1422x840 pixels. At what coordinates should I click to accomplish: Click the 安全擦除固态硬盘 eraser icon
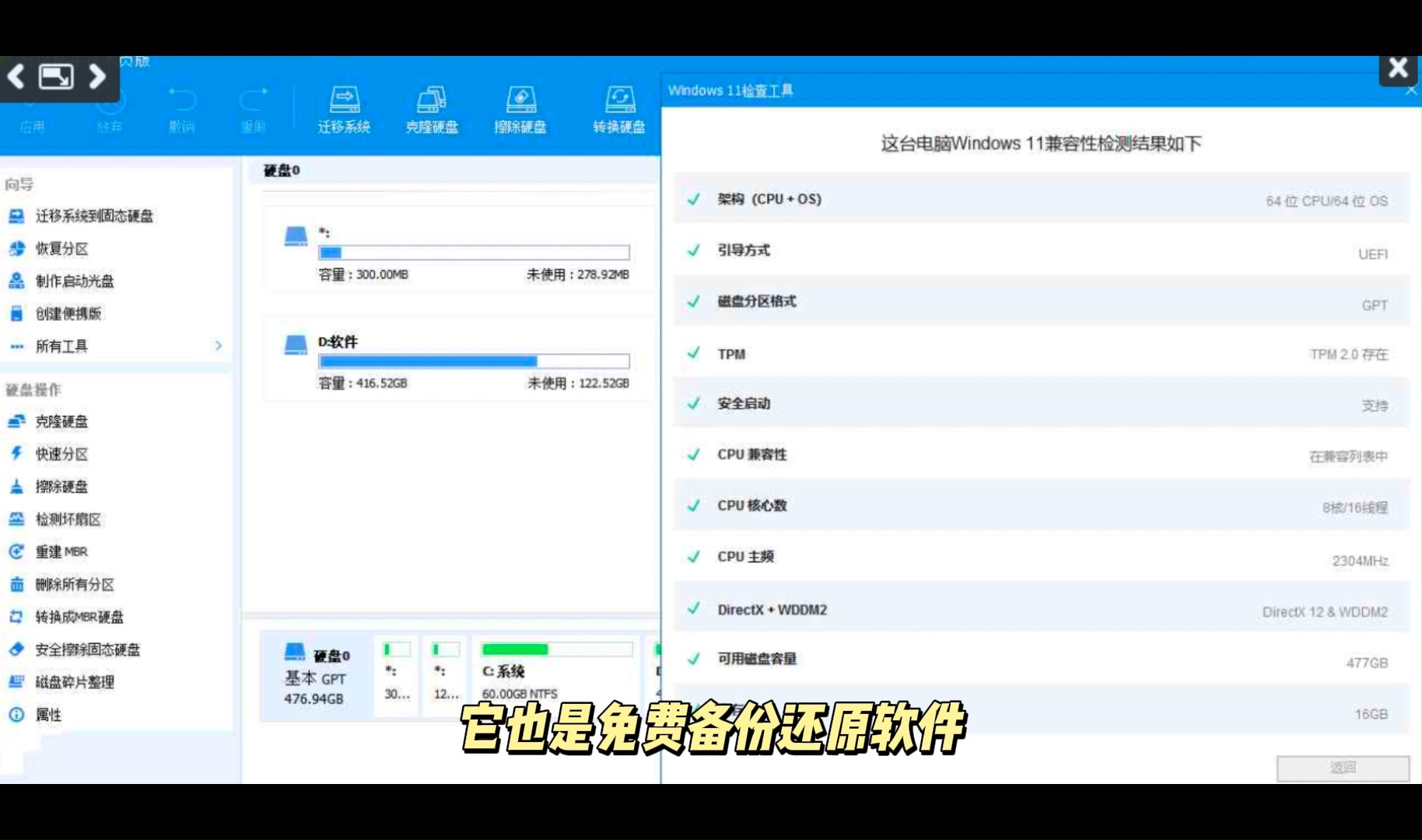(x=16, y=649)
